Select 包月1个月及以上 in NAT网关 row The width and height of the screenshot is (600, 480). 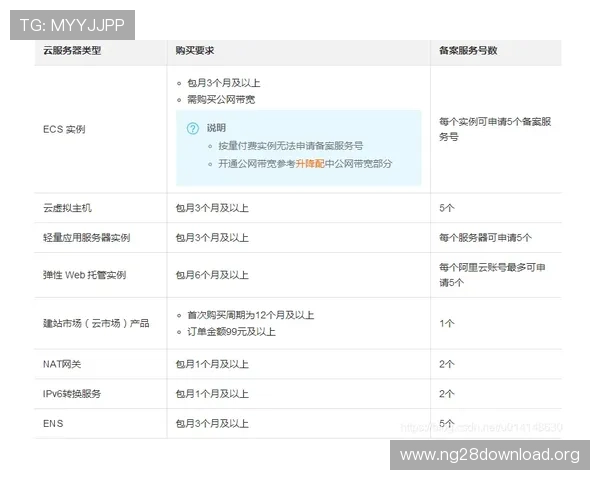tap(212, 364)
